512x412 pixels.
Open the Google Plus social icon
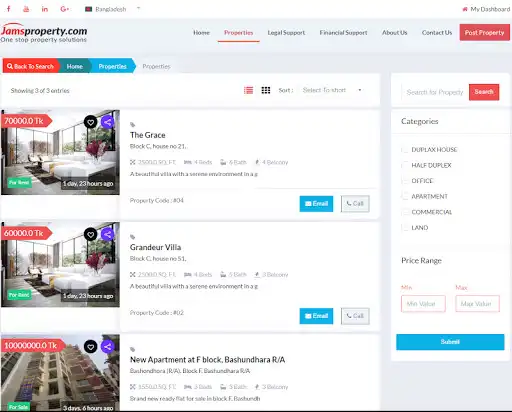(65, 9)
